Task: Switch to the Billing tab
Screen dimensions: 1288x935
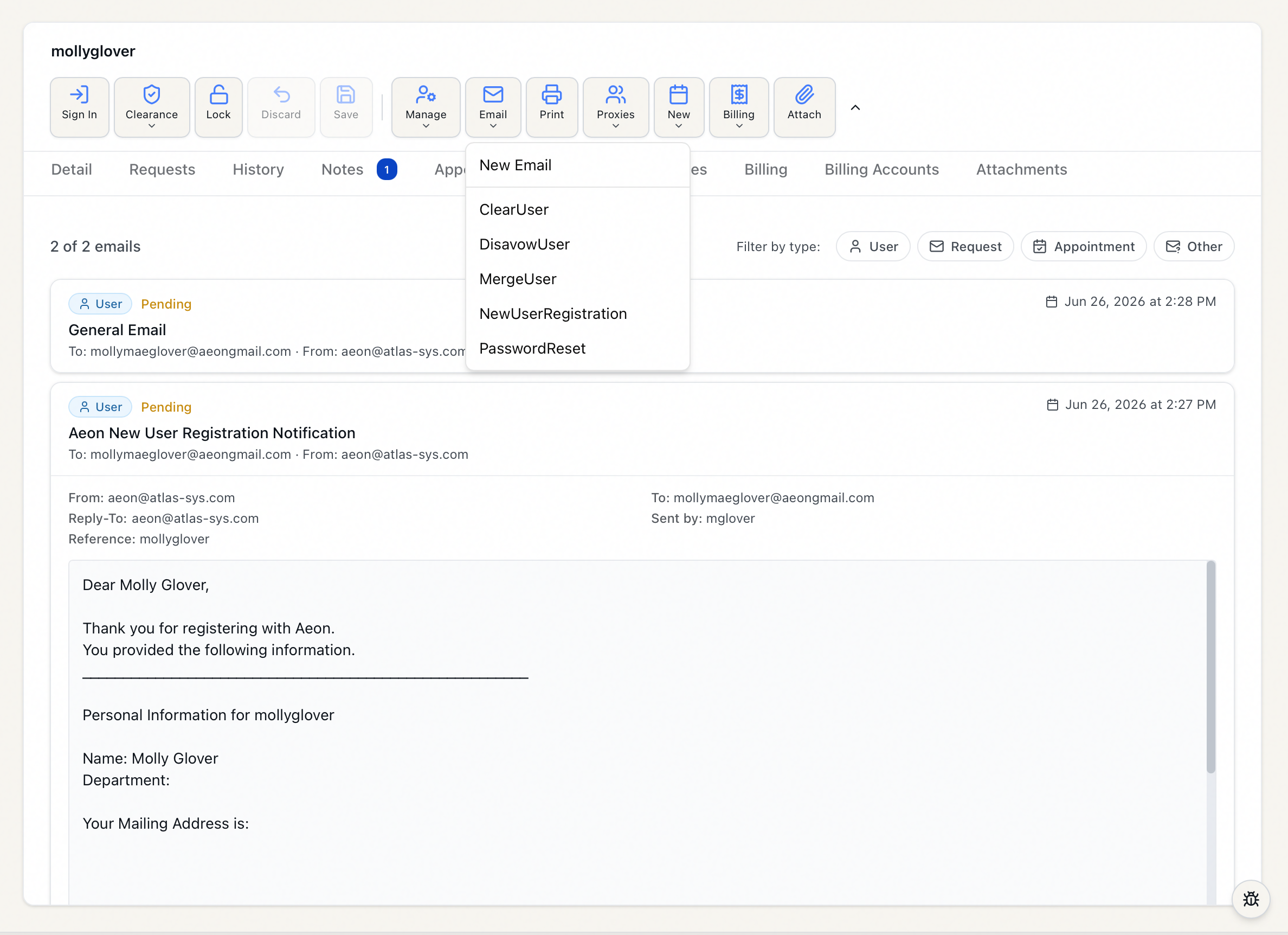Action: click(x=765, y=169)
